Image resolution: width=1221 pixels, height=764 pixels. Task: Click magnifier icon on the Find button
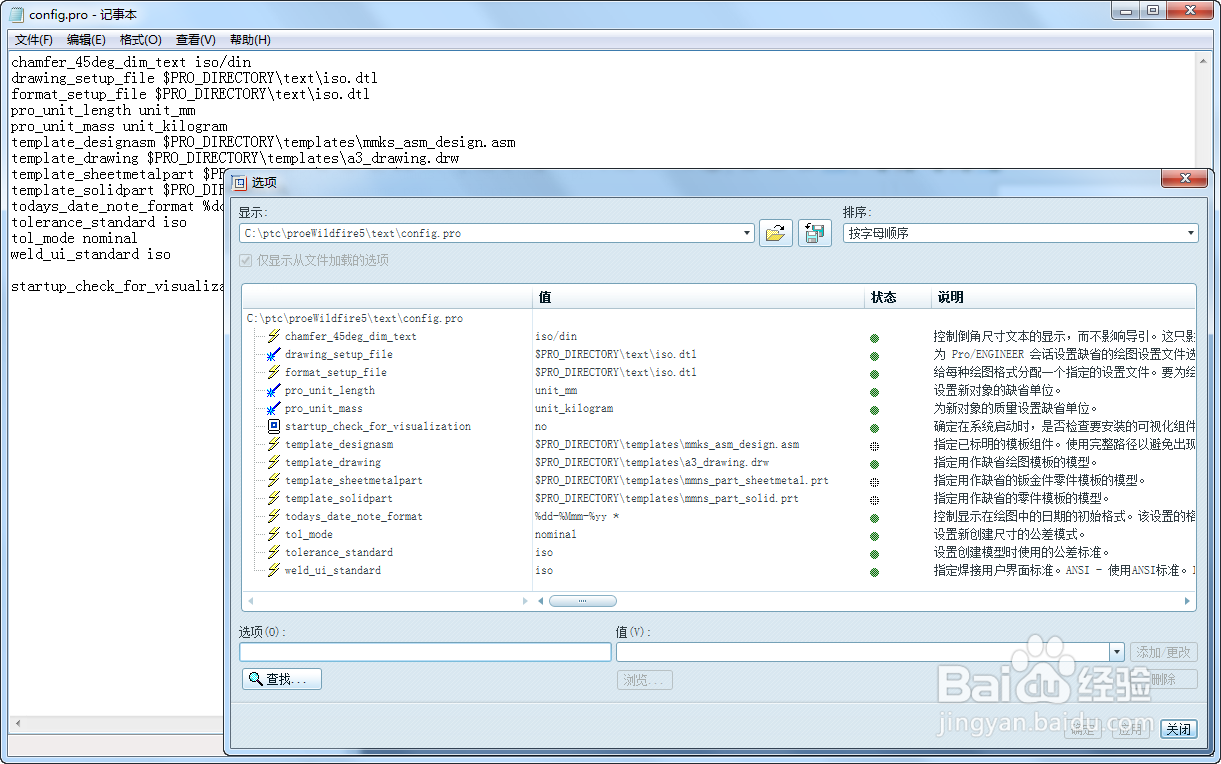click(x=255, y=679)
